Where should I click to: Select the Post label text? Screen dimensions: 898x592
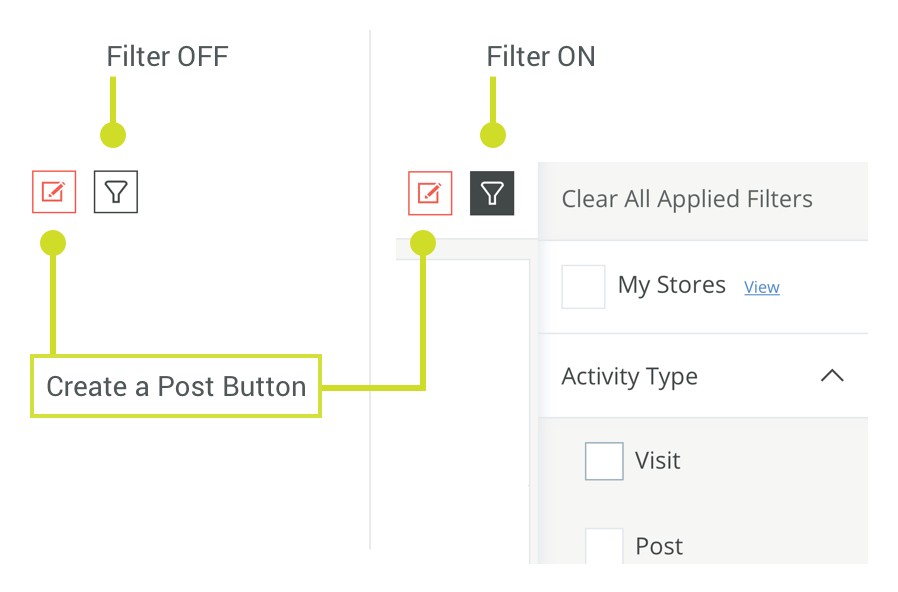659,546
